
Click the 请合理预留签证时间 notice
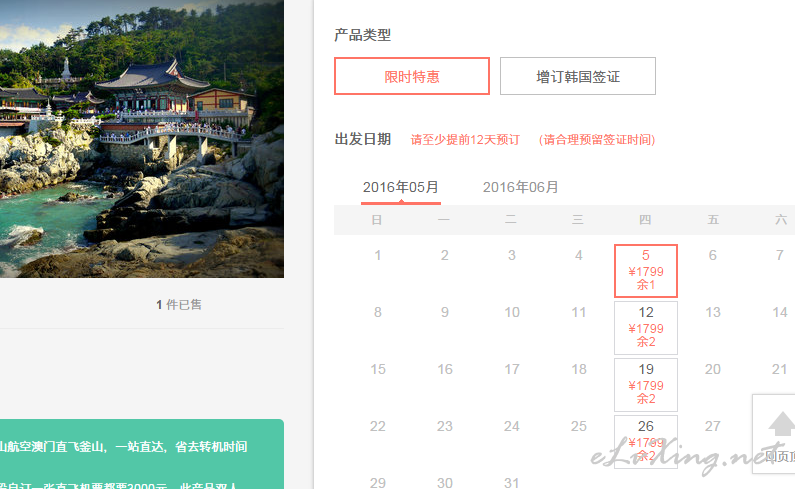point(597,139)
